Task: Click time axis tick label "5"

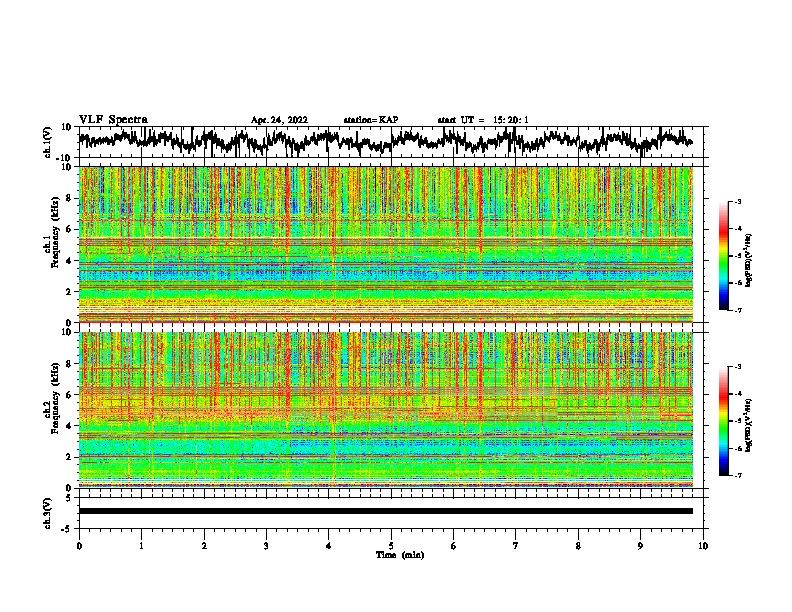Action: pyautogui.click(x=391, y=546)
